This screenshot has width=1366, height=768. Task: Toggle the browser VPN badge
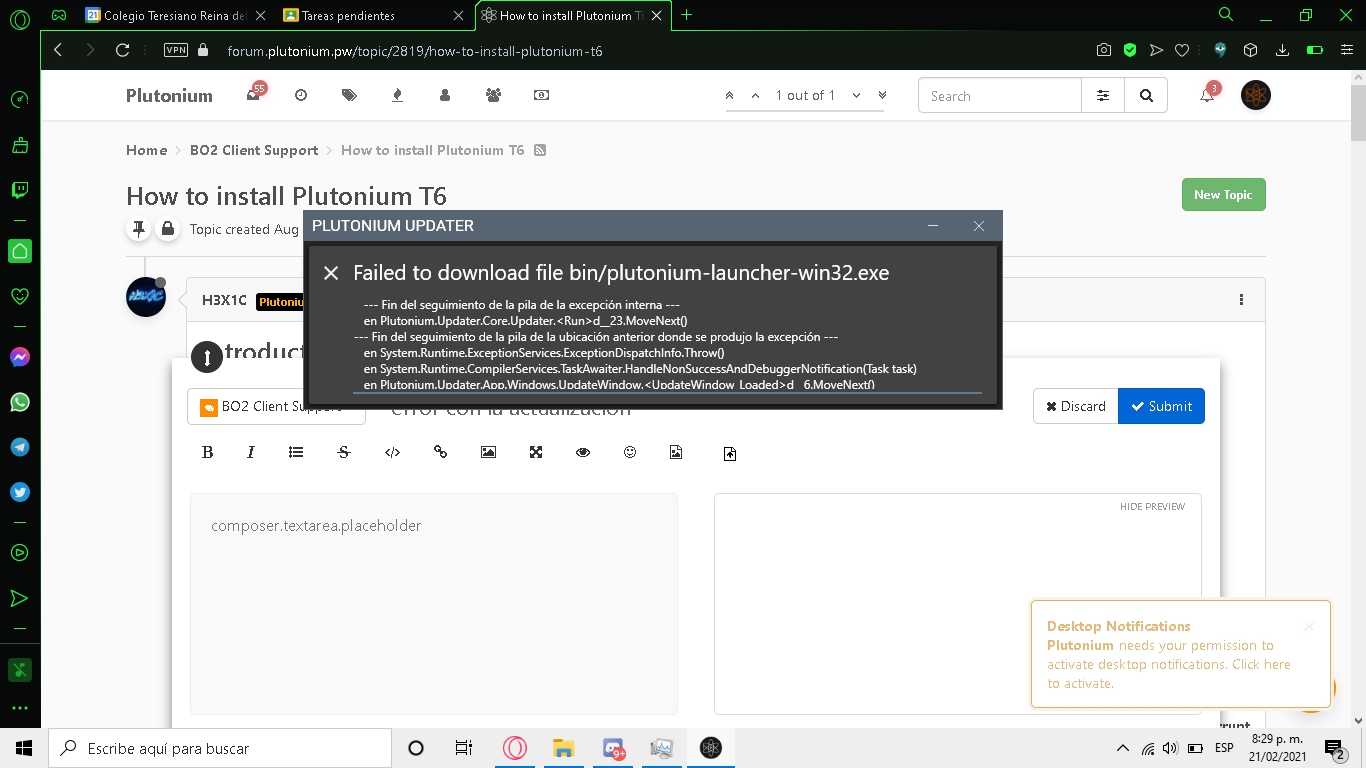point(175,50)
